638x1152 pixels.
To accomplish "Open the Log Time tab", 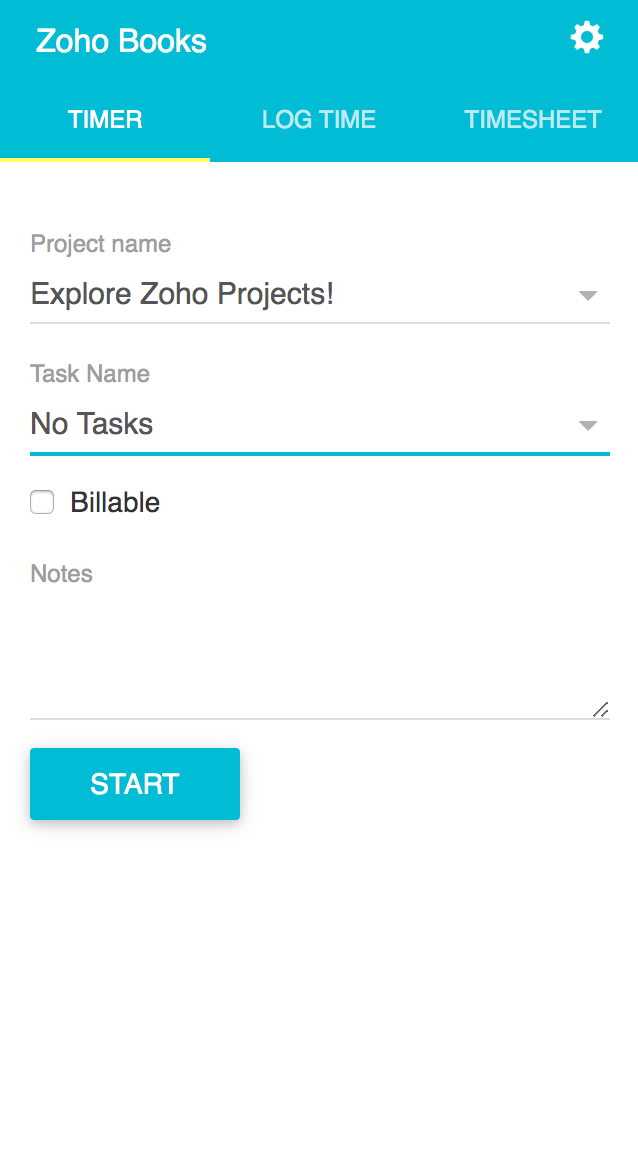I will 319,120.
